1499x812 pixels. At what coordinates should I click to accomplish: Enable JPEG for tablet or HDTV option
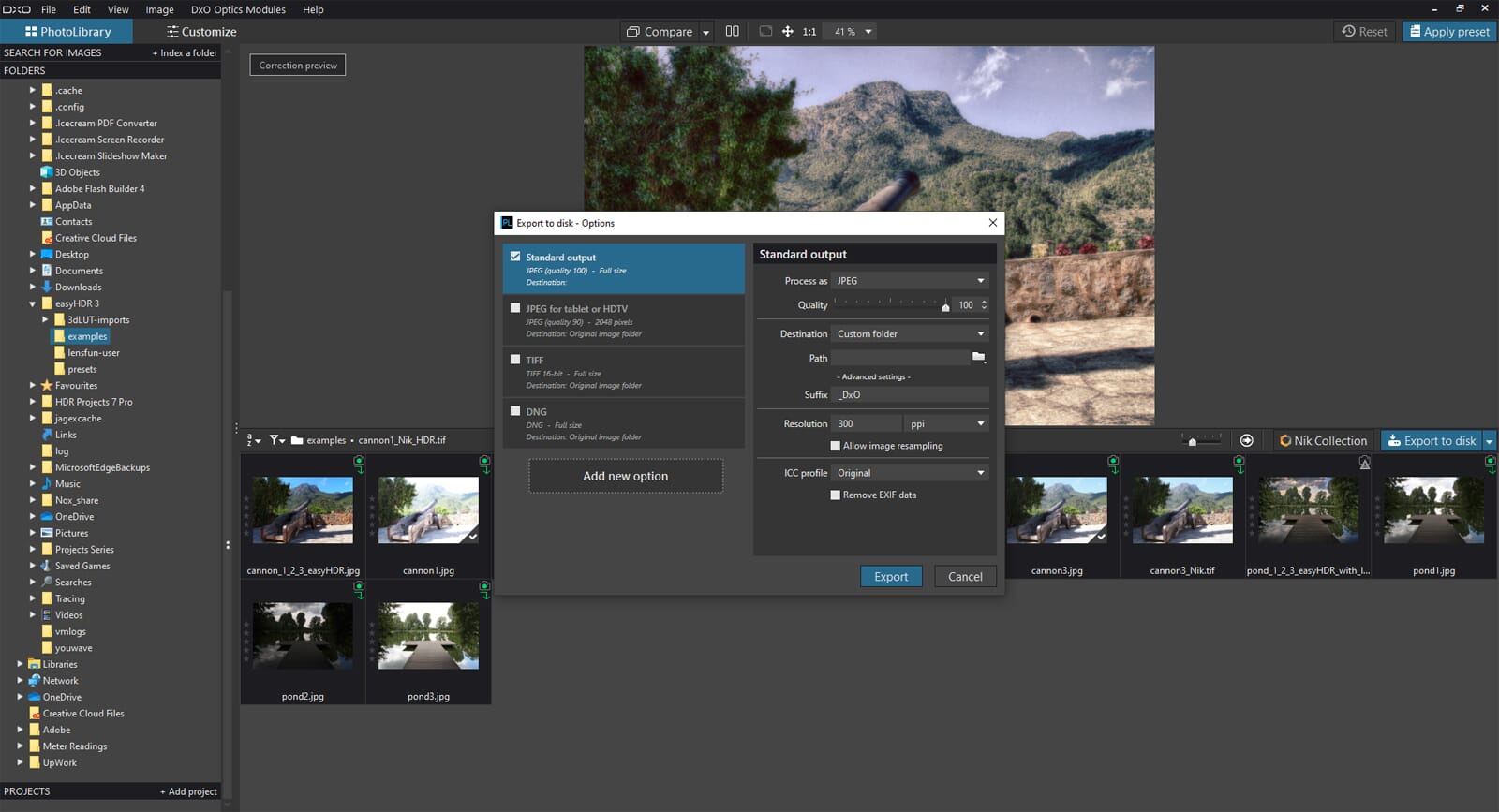[515, 307]
